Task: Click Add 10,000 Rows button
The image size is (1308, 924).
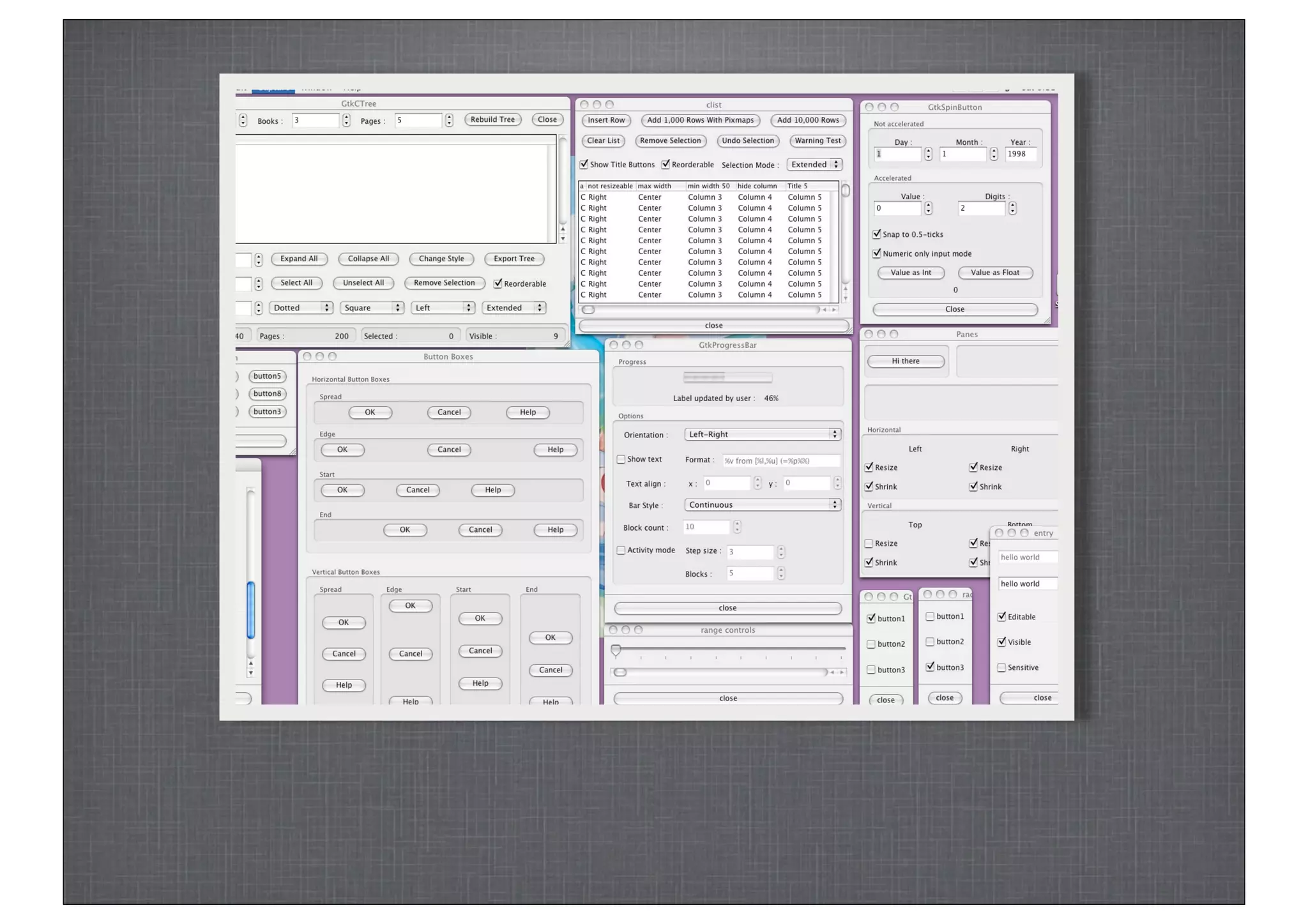Action: coord(808,120)
